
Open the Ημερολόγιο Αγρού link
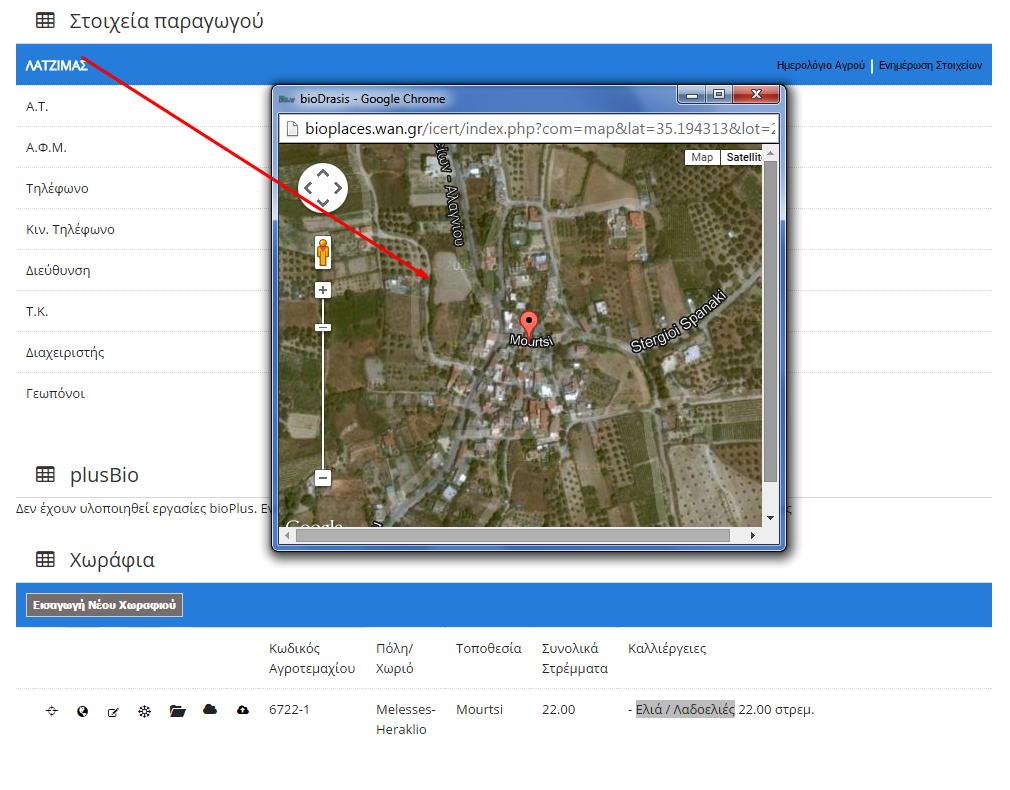click(x=821, y=65)
